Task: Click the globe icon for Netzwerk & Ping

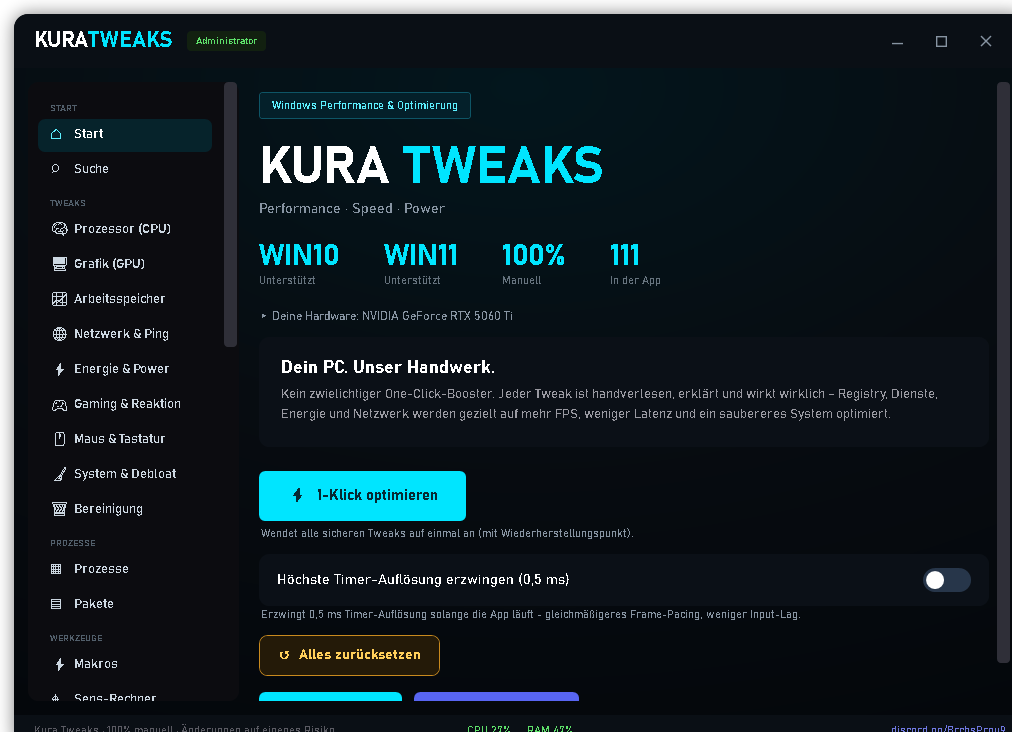Action: [x=59, y=334]
